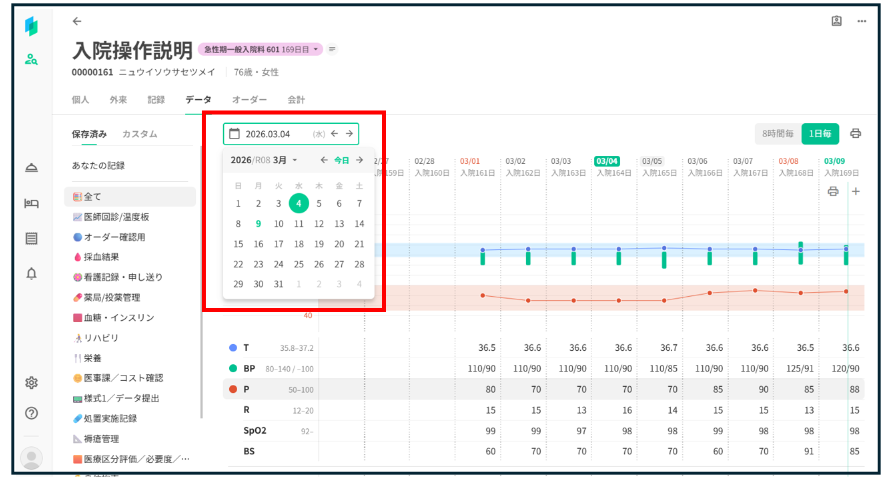This screenshot has width=894, height=481.
Task: Click the plus icon under 03/09 column
Action: click(x=855, y=191)
